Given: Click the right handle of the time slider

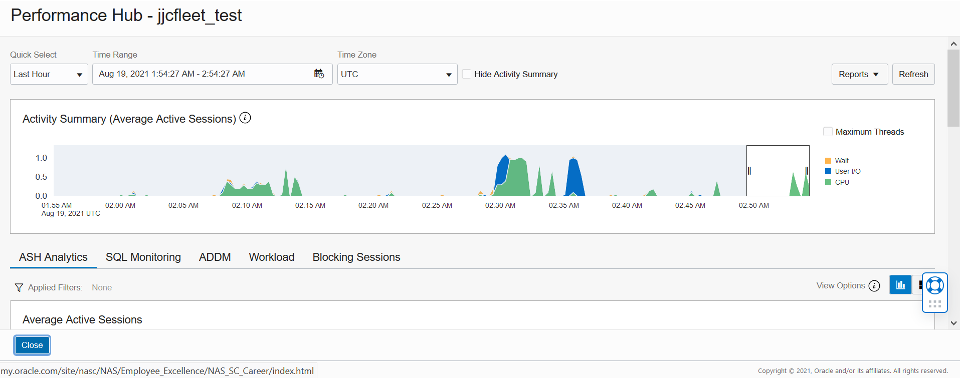Looking at the screenshot, I should (x=806, y=171).
